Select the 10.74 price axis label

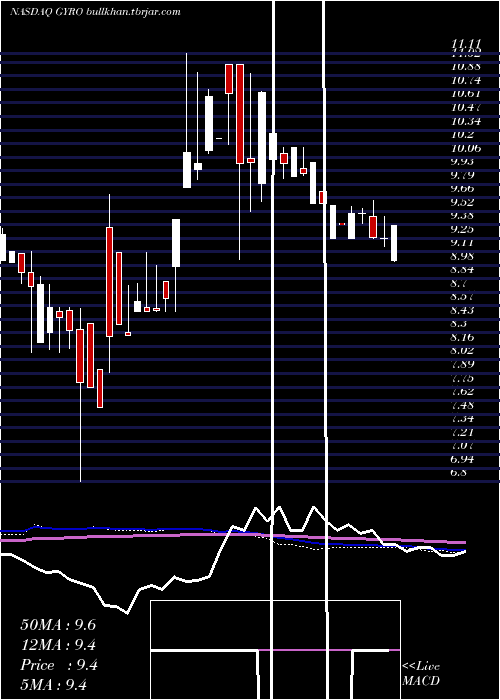(x=466, y=81)
